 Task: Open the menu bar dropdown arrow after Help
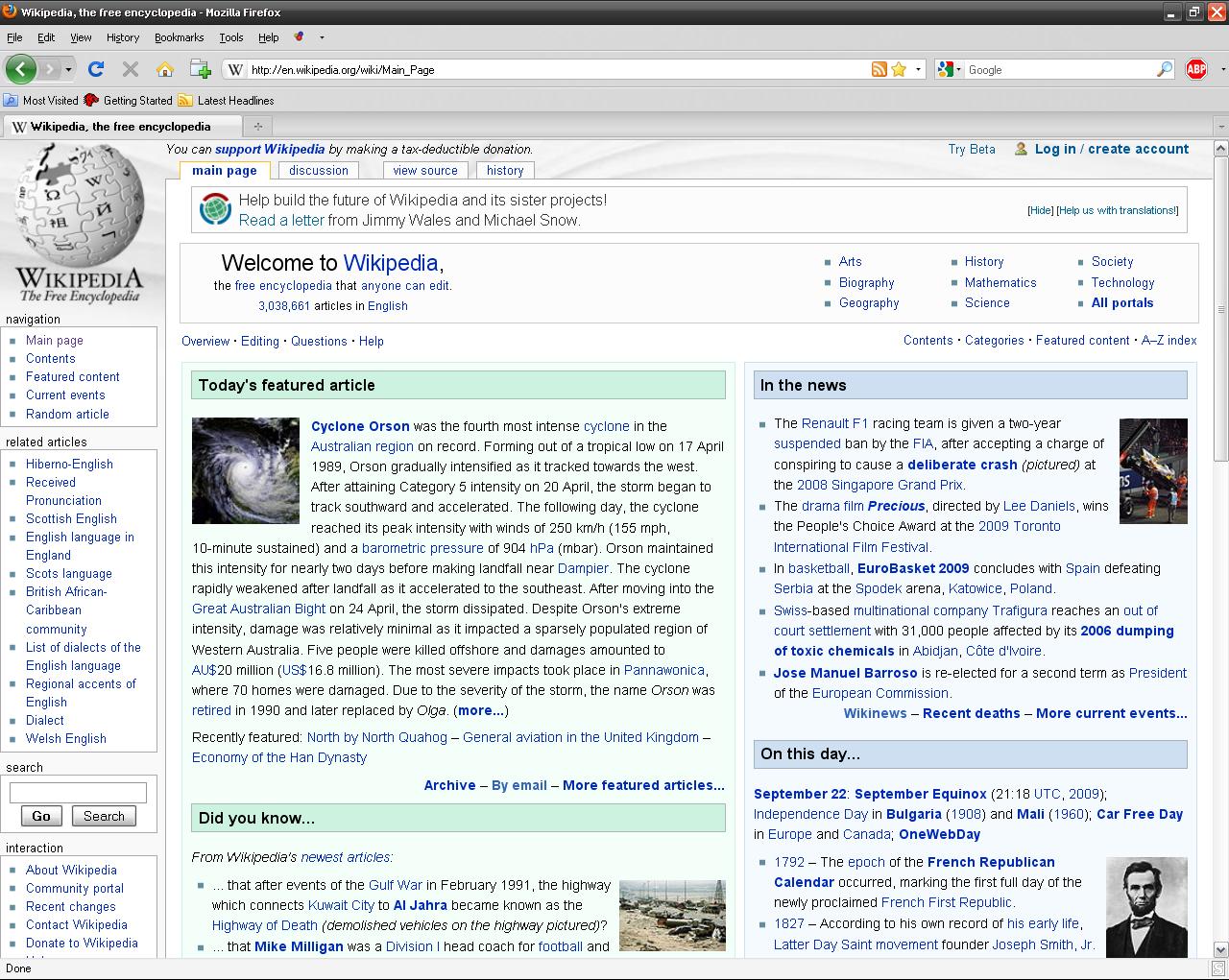[x=322, y=37]
